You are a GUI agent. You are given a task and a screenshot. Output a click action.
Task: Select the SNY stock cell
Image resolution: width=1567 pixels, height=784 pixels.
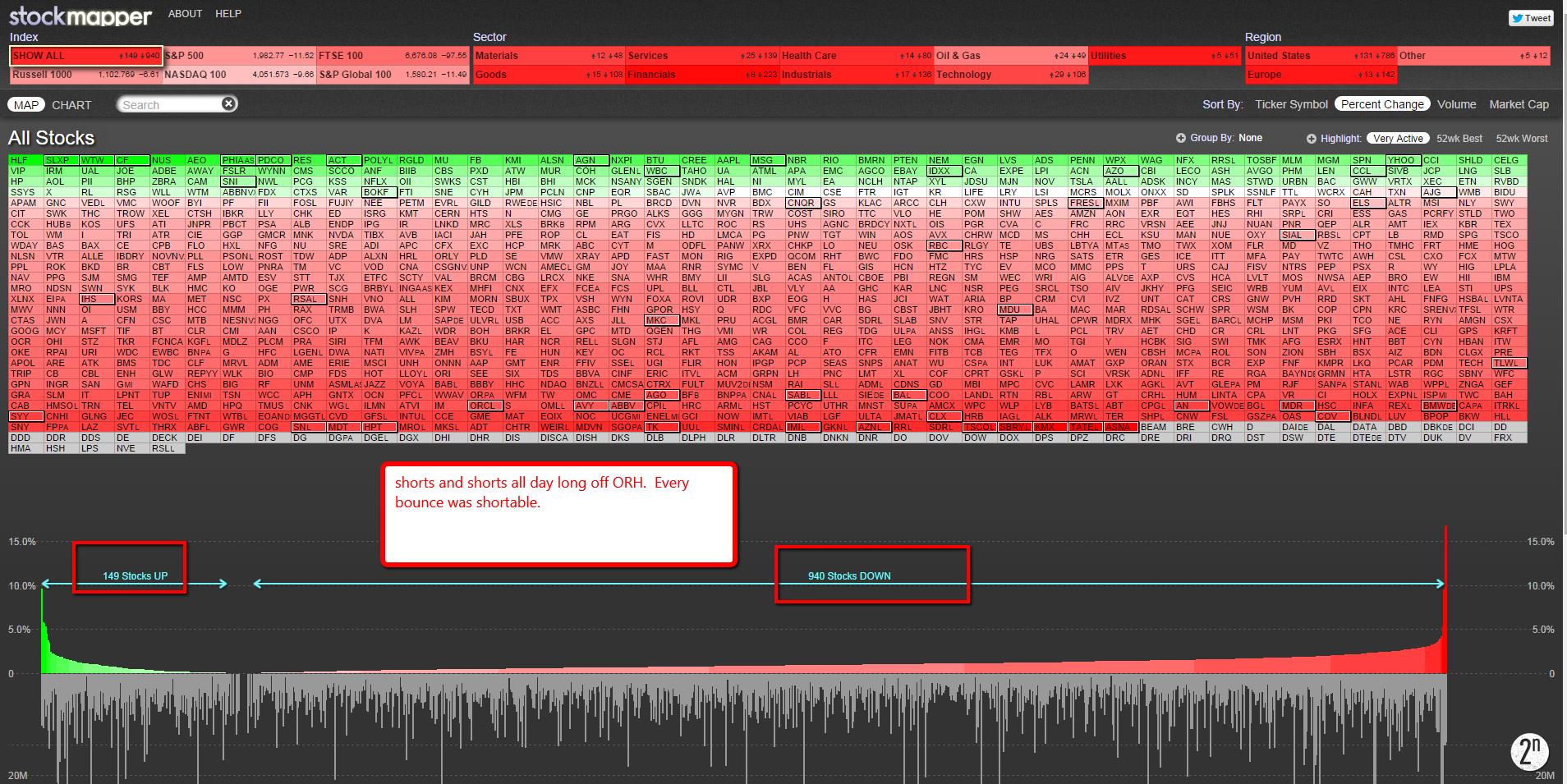[x=26, y=428]
